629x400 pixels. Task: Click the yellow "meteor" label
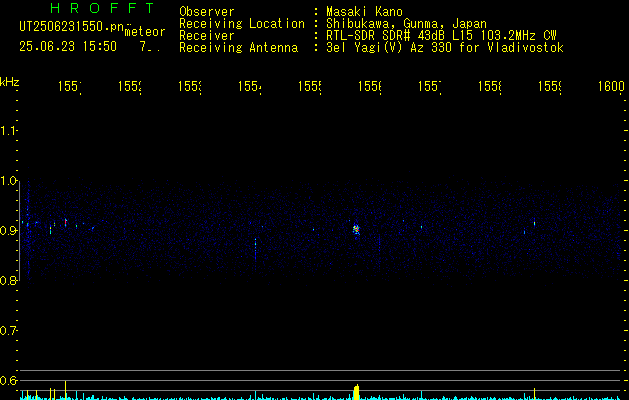[x=145, y=32]
